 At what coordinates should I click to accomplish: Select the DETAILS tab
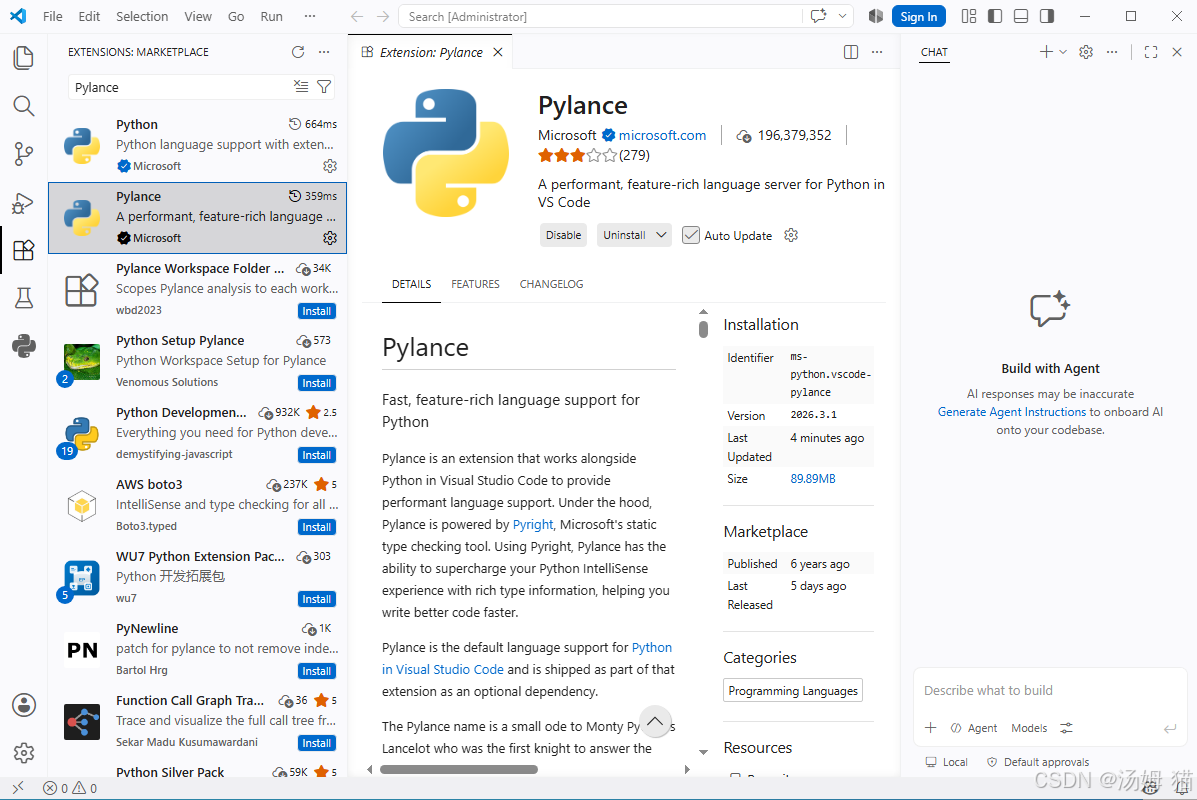pos(411,284)
